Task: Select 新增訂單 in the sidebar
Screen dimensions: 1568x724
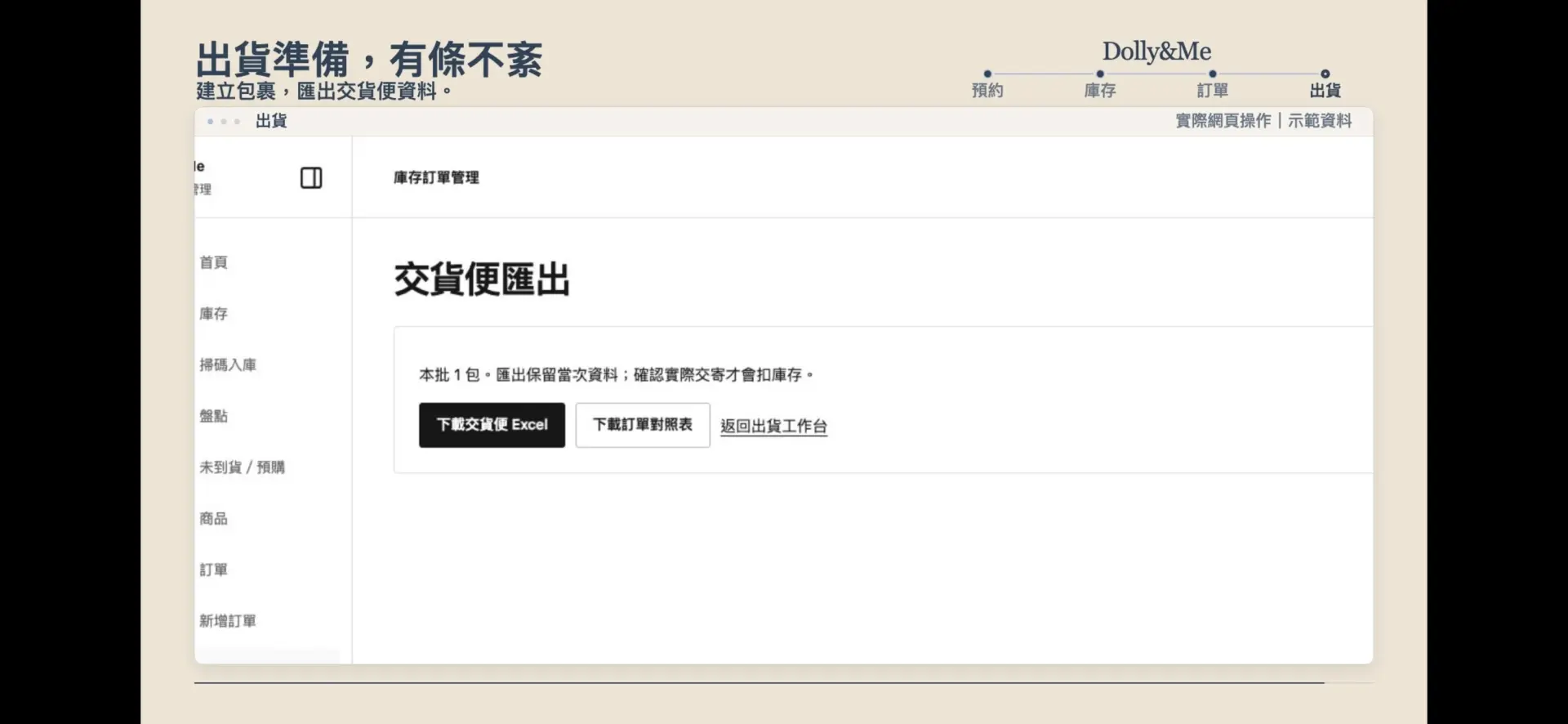Action: (x=228, y=621)
